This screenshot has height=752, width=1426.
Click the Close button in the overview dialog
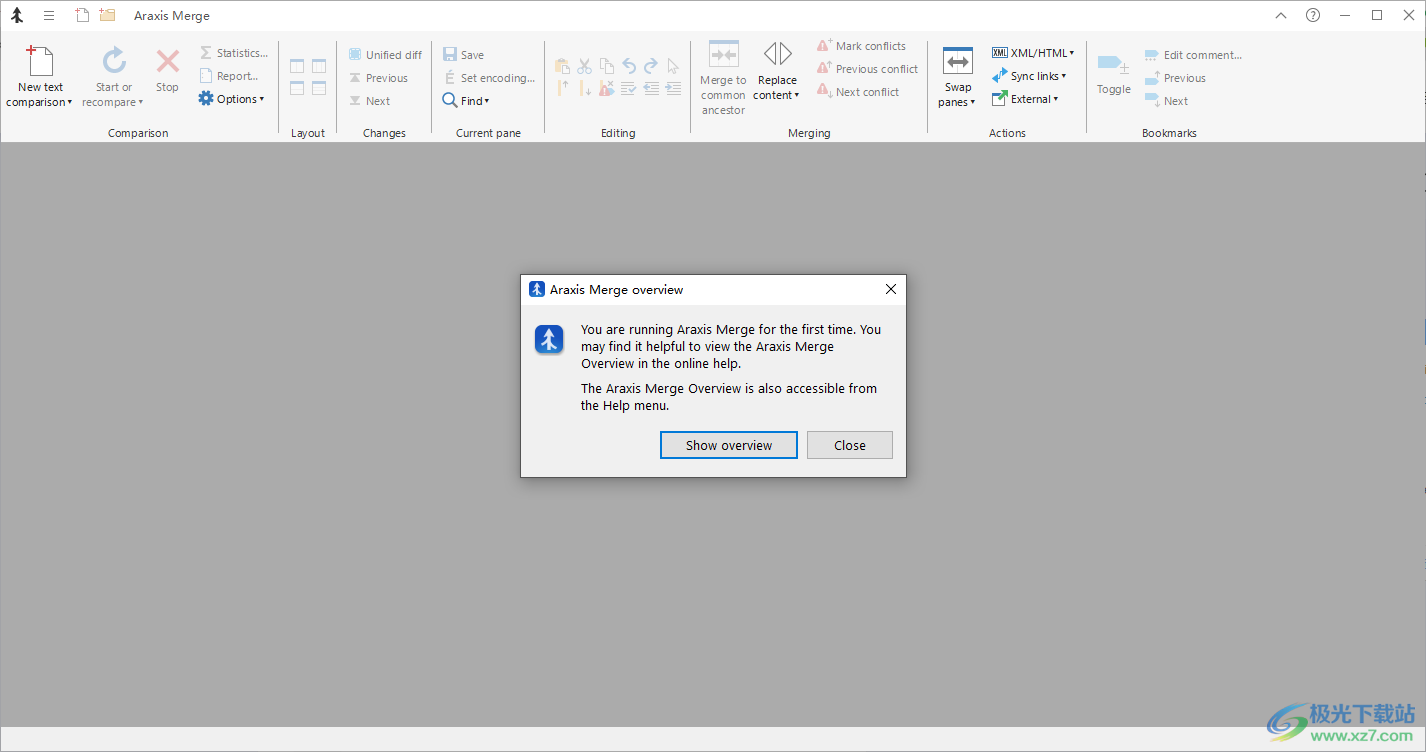pos(850,445)
